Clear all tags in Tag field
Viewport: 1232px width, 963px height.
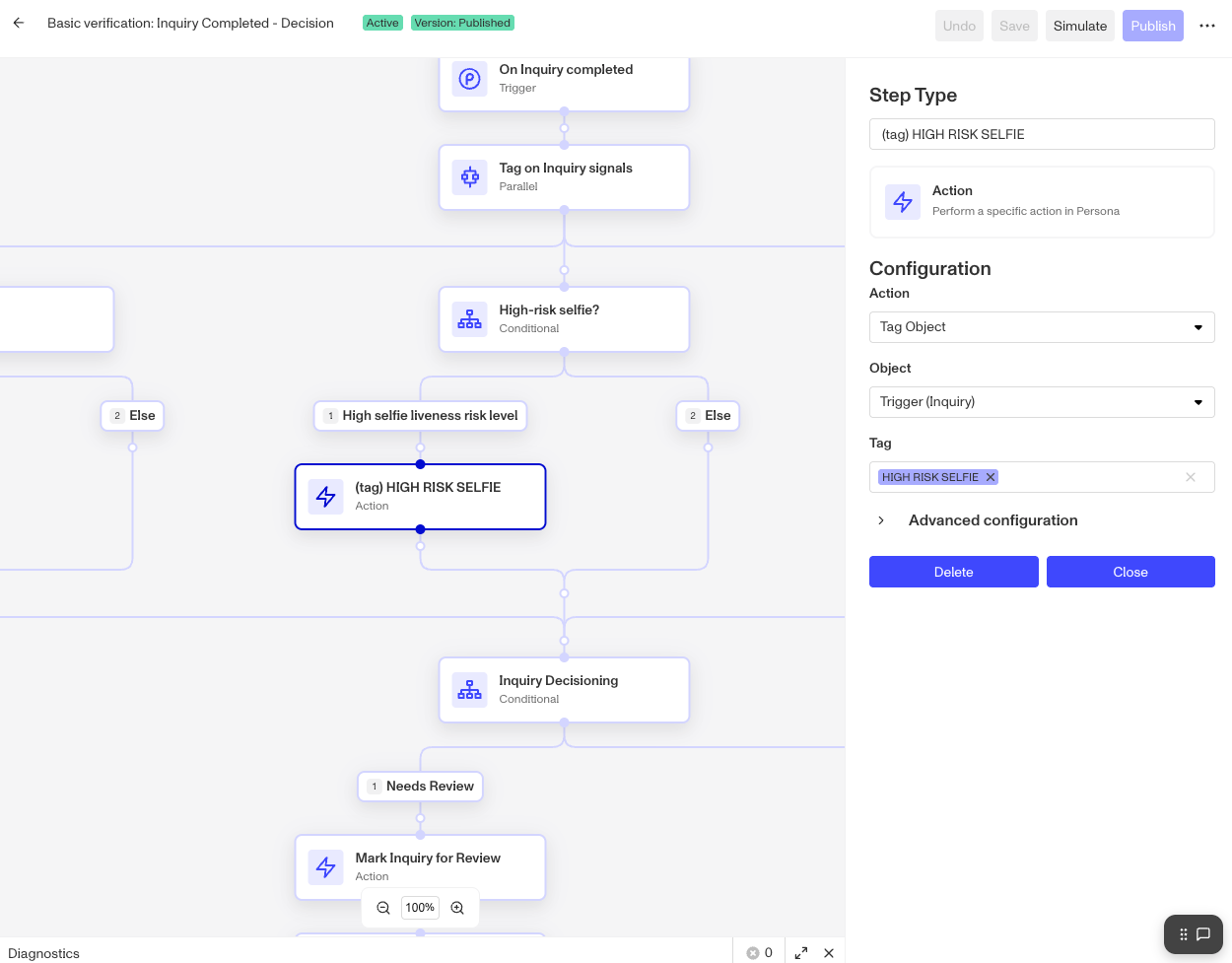coord(1191,477)
